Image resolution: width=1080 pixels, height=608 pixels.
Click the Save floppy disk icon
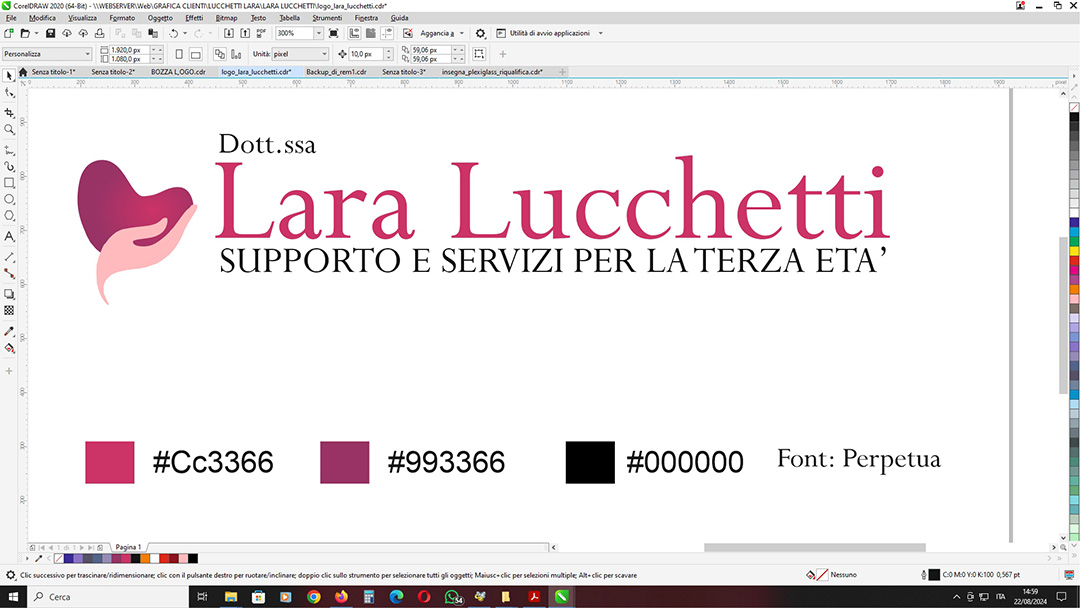[50, 33]
